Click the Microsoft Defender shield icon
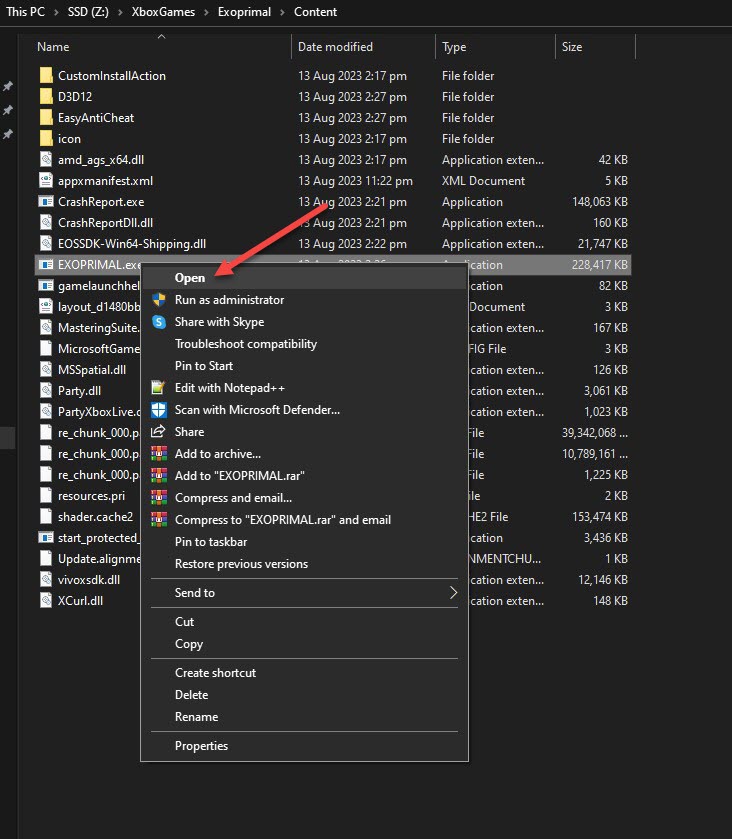732x839 pixels. tap(159, 409)
